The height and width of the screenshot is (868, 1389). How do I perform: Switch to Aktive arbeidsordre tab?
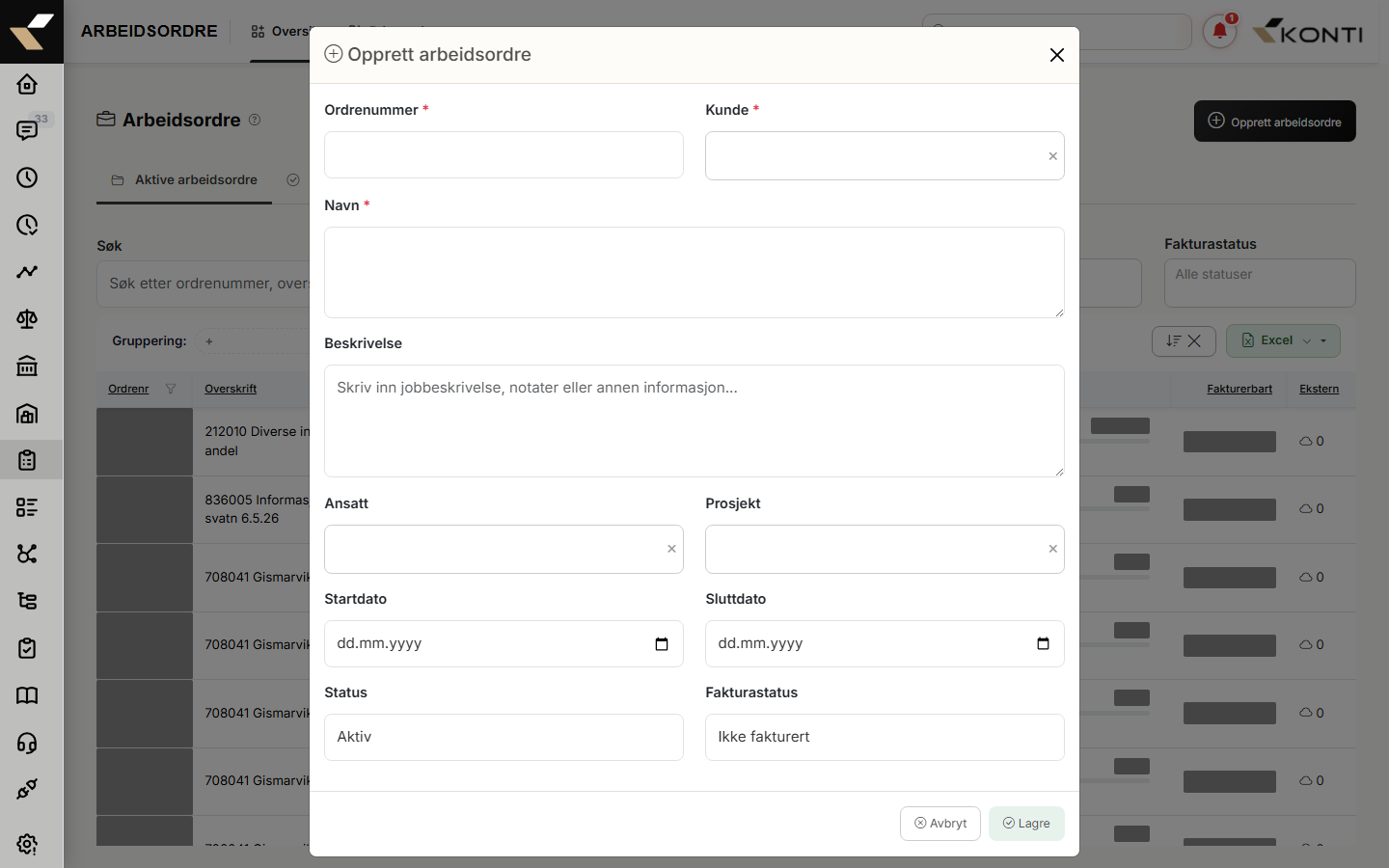point(184,180)
